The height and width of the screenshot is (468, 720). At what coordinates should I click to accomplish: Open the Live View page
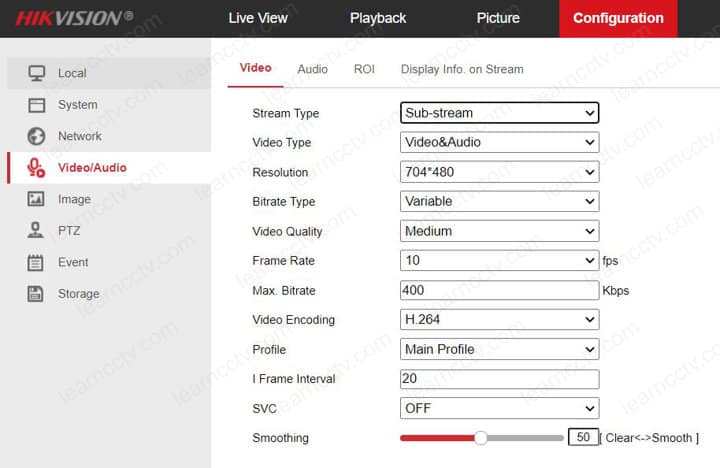point(258,18)
